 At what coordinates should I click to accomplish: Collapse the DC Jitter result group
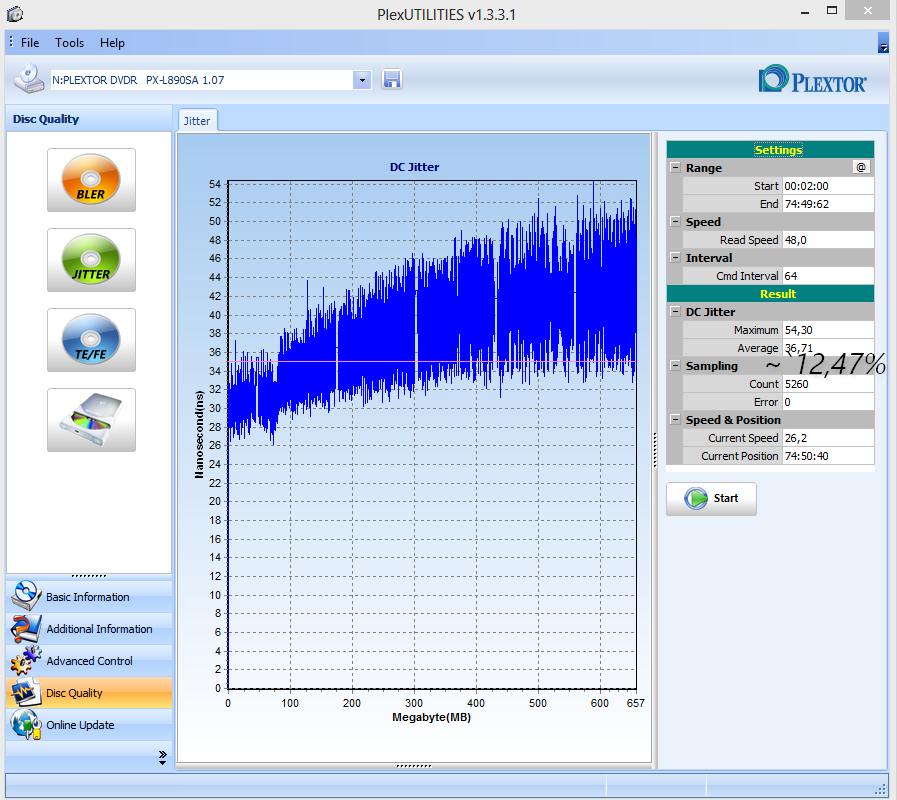(676, 312)
